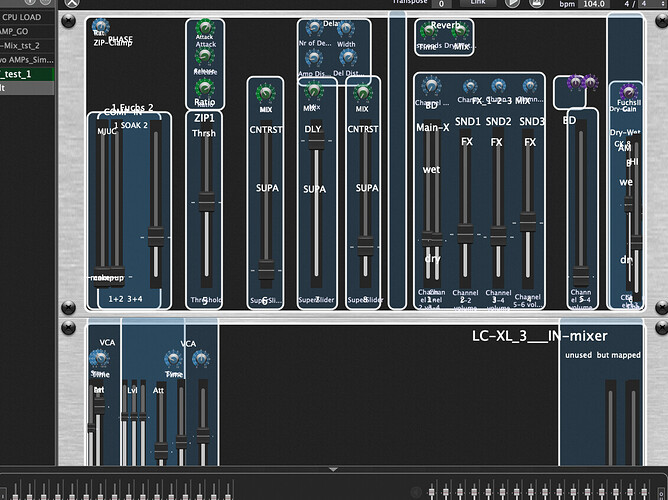Toggle the metronome icon in top bar
This screenshot has width=668, height=500.
[536, 3]
